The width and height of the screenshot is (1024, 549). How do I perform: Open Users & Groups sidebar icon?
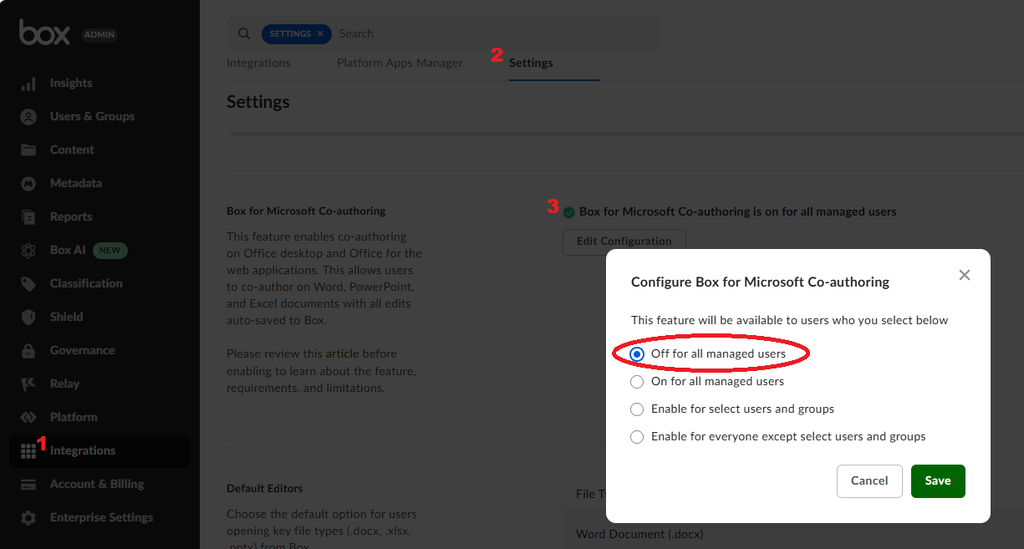[29, 117]
